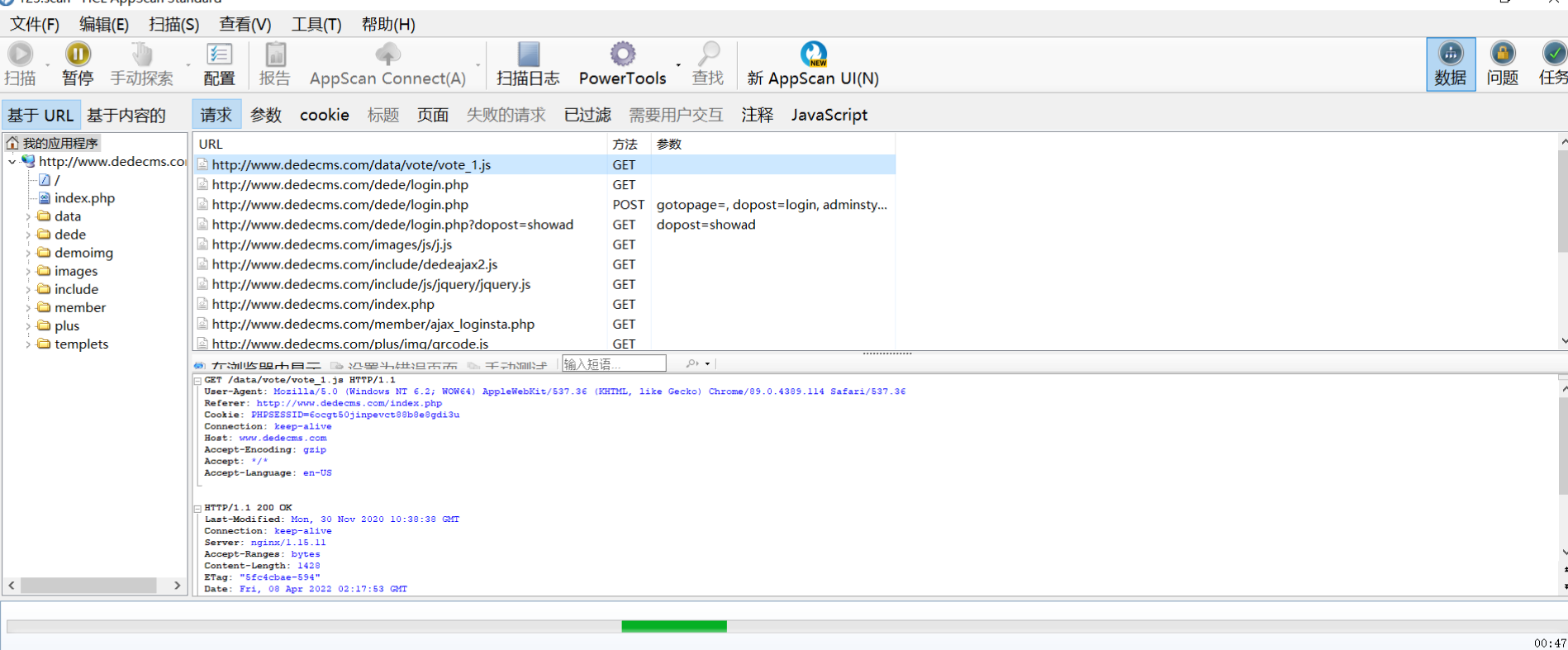Viewport: 1568px width, 650px height.
Task: Collapse the HTTP/1.1 200 OK response block
Action: pyautogui.click(x=197, y=509)
